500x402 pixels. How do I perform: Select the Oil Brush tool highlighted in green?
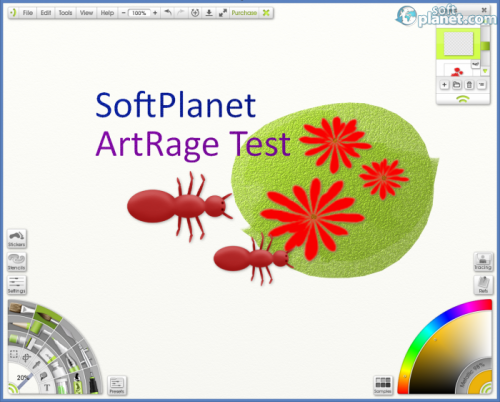point(48,316)
